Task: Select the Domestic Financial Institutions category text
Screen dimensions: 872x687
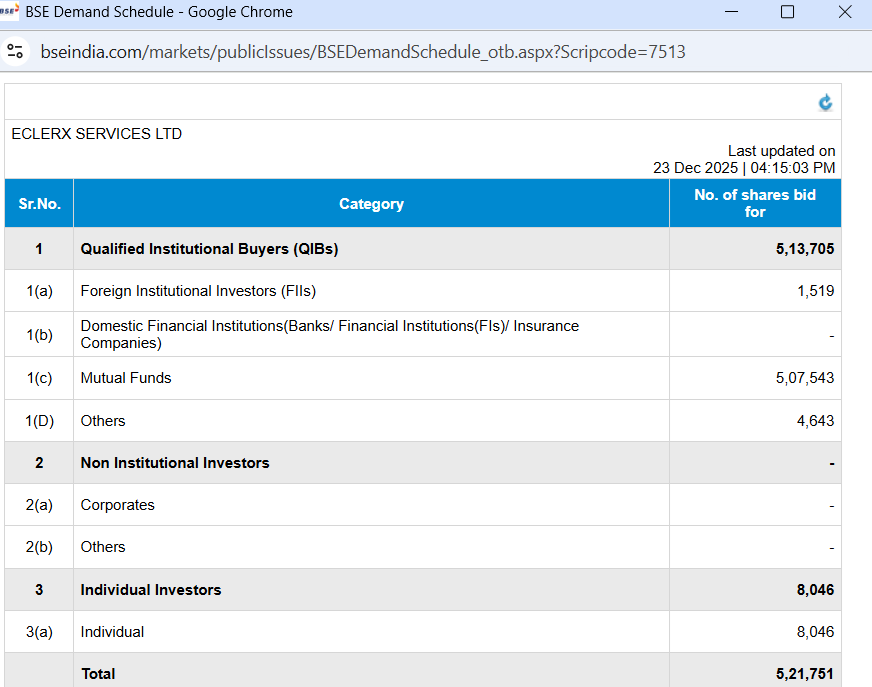Action: coord(330,334)
